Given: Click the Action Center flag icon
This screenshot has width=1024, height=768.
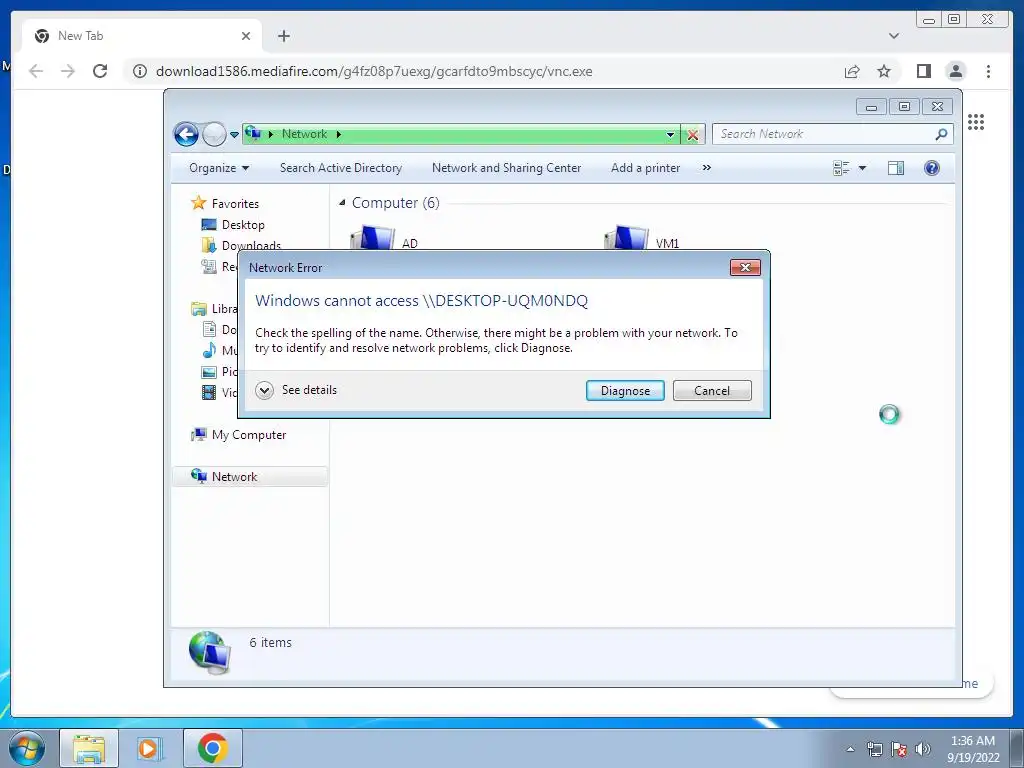Looking at the screenshot, I should click(899, 749).
